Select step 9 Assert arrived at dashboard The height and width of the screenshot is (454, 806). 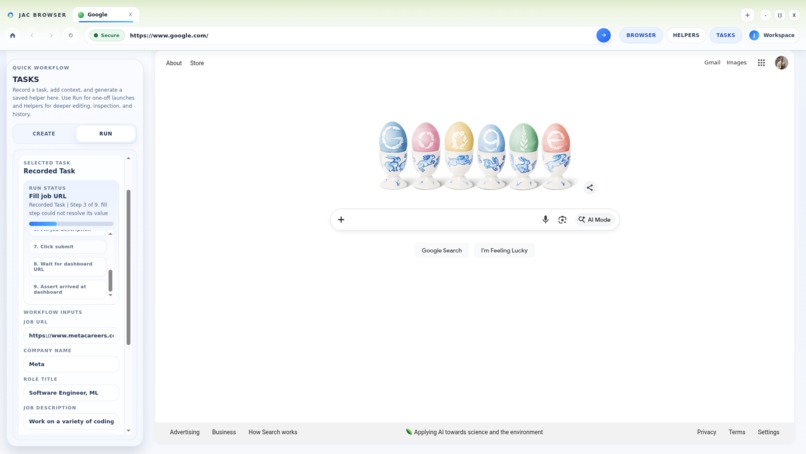(x=67, y=289)
